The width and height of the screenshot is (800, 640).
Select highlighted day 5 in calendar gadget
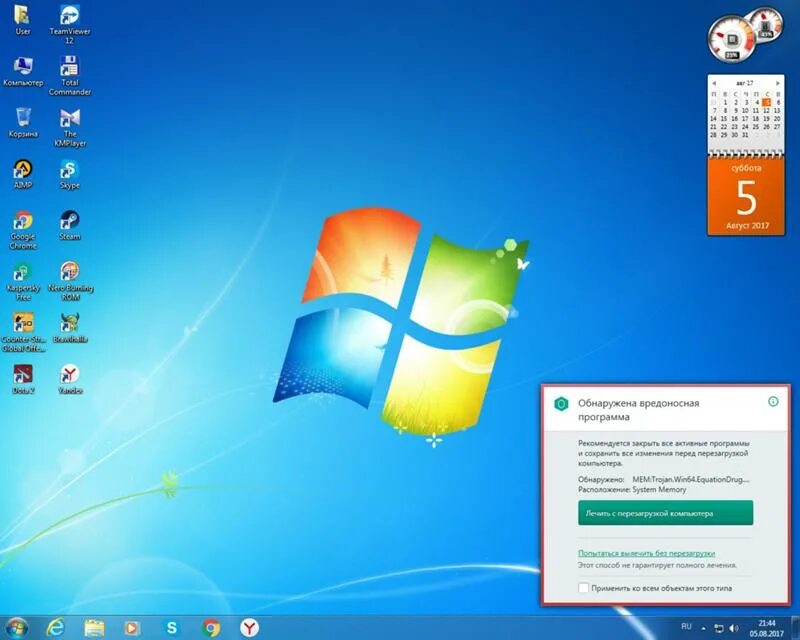click(766, 102)
